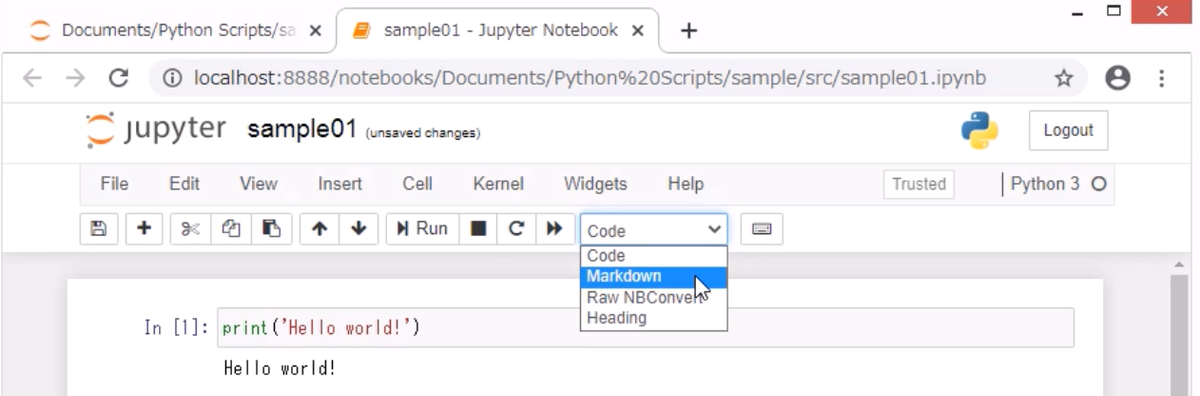
Task: Click the kernel idle indicator circle
Action: click(x=1099, y=184)
